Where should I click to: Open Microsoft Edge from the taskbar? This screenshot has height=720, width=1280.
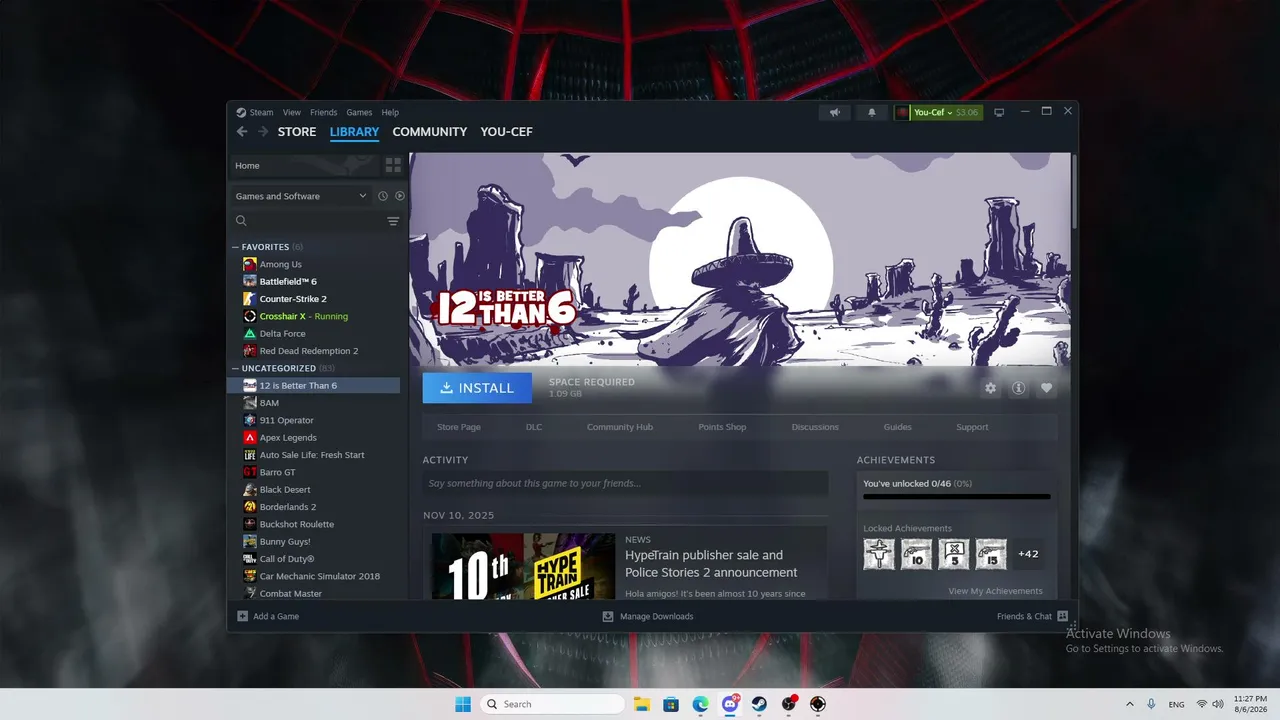point(700,704)
